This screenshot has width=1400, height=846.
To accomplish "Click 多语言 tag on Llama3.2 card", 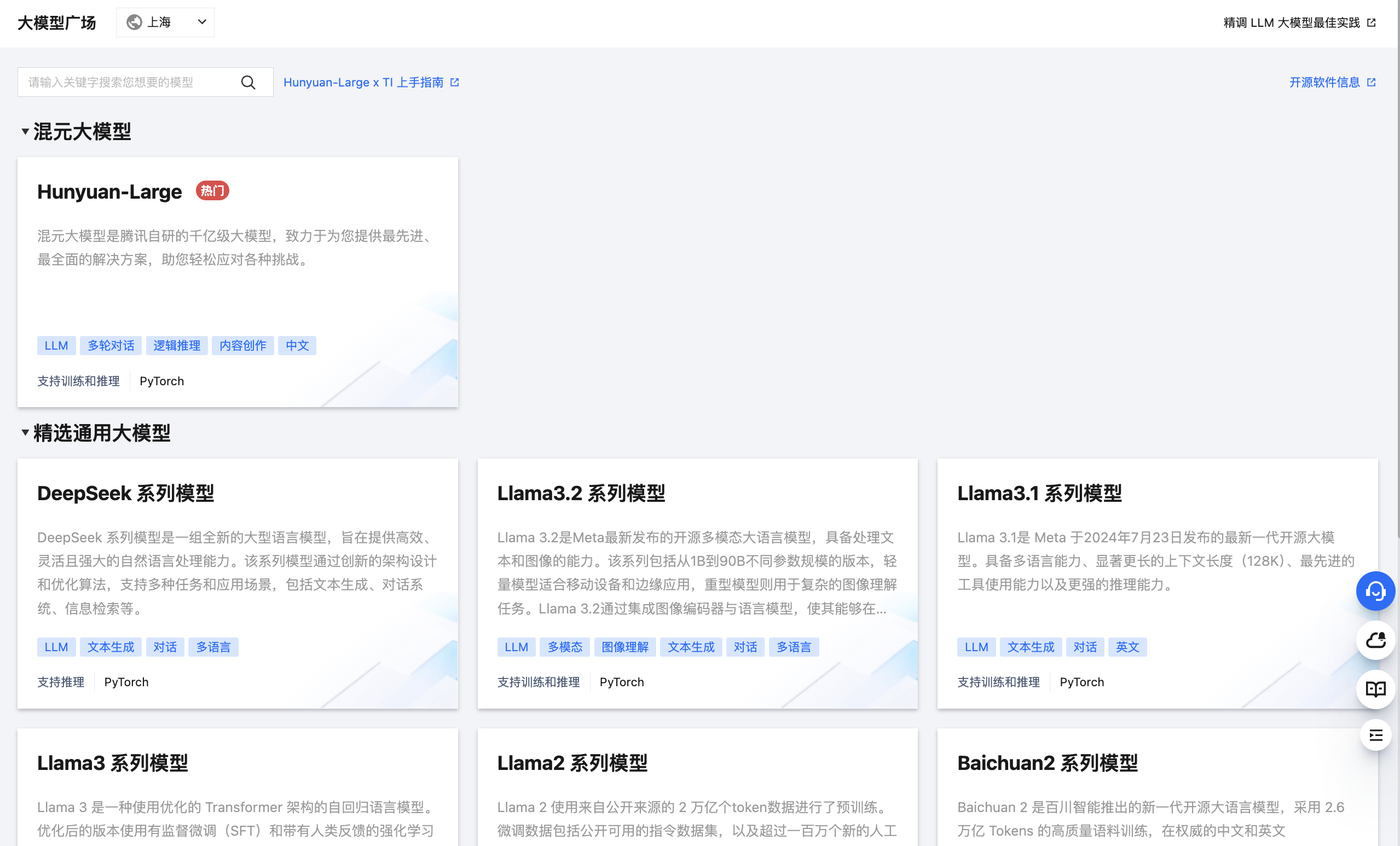I will (x=794, y=647).
